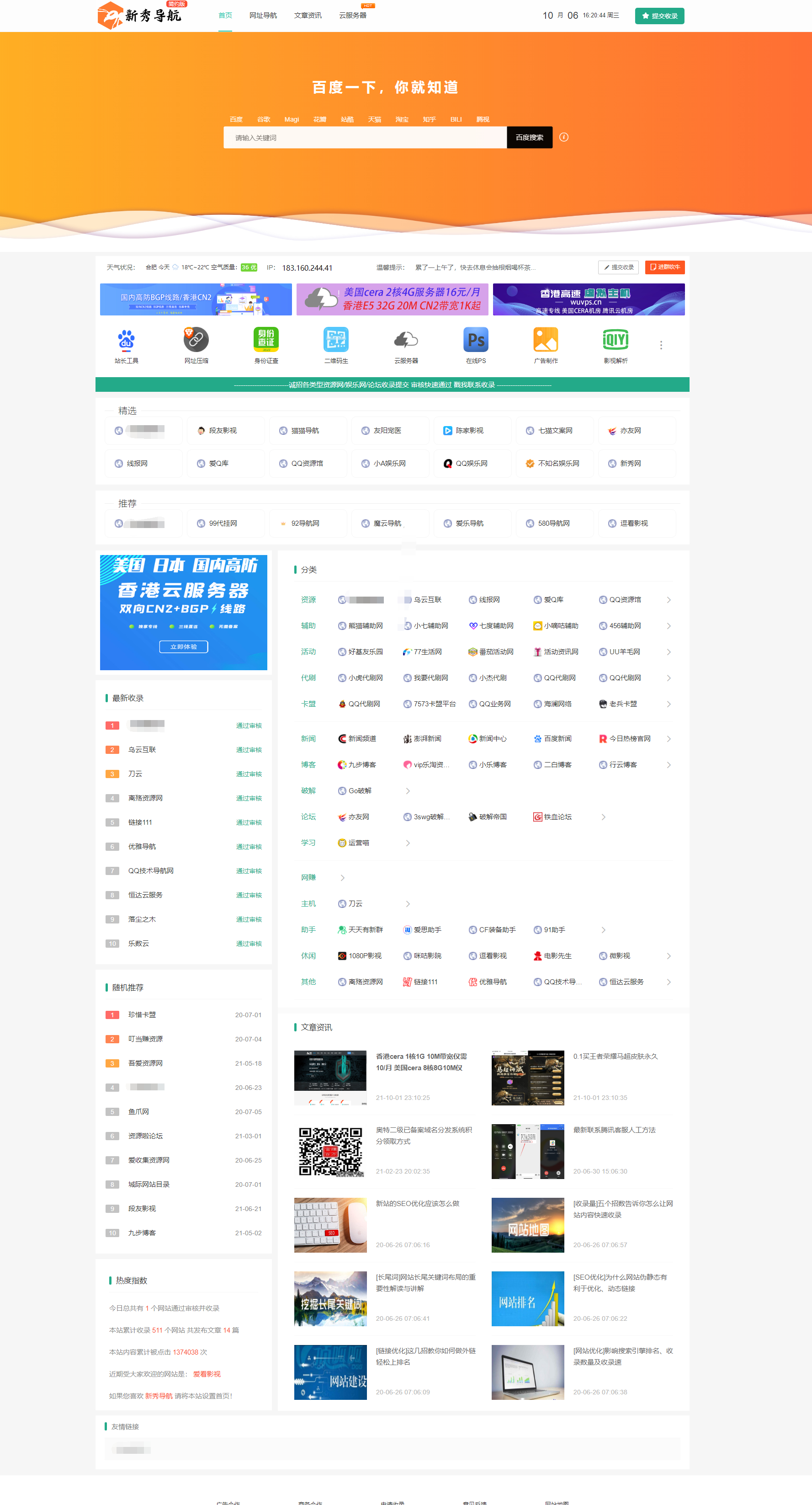
Task: Expand the 活动 category row arrow
Action: [x=669, y=652]
